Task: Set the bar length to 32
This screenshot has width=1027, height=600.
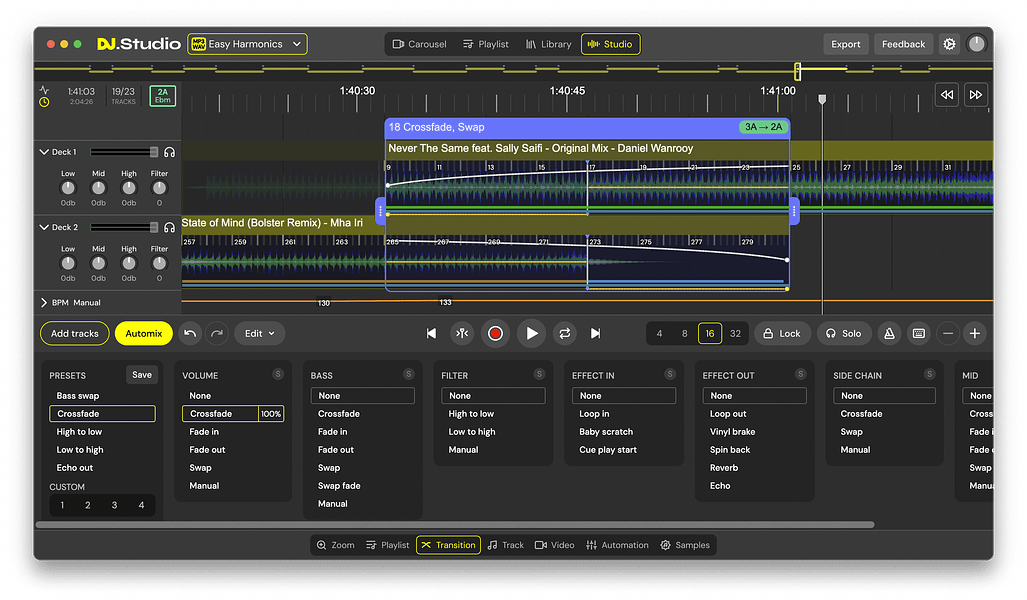Action: click(x=736, y=333)
